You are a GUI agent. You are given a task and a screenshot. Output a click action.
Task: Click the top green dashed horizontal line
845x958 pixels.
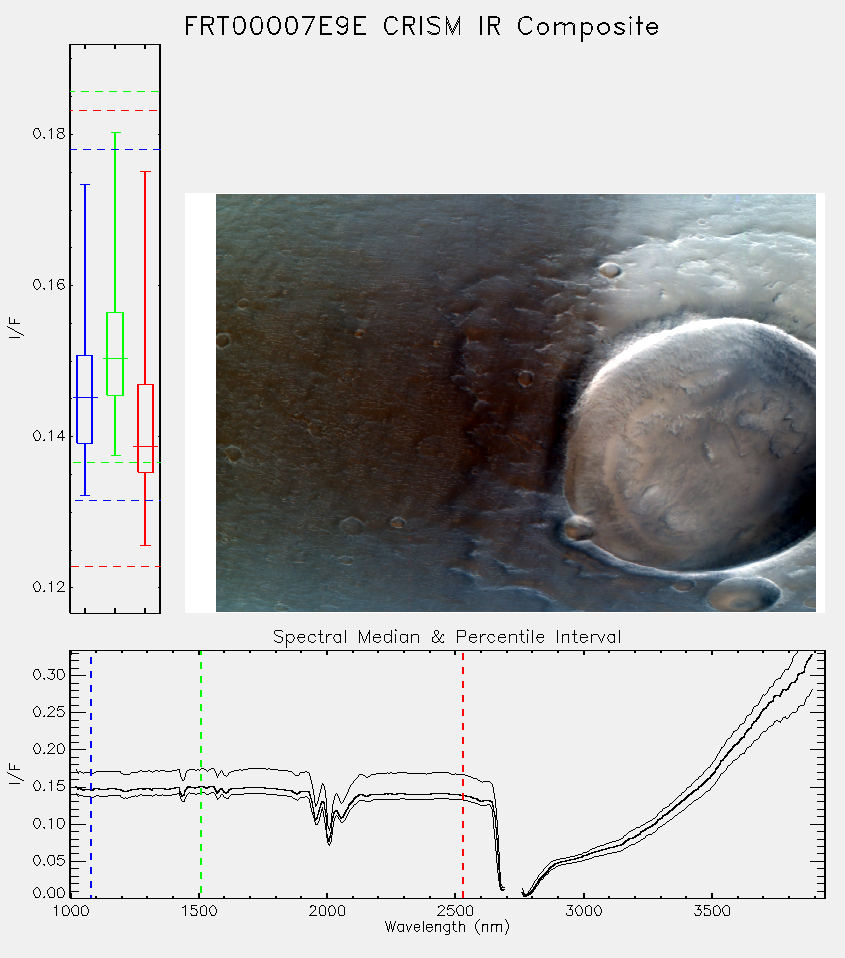point(115,92)
